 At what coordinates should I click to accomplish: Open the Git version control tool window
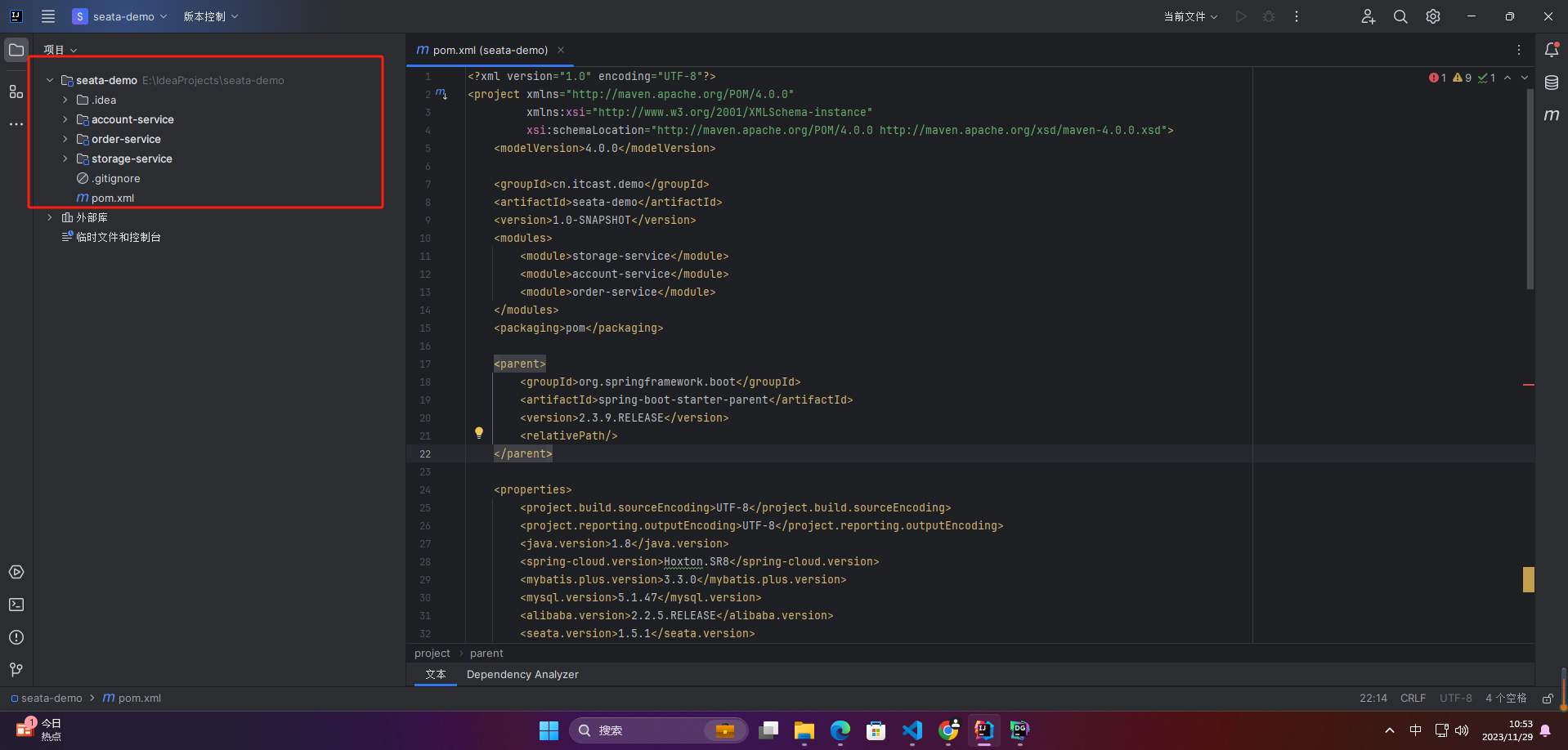click(16, 670)
